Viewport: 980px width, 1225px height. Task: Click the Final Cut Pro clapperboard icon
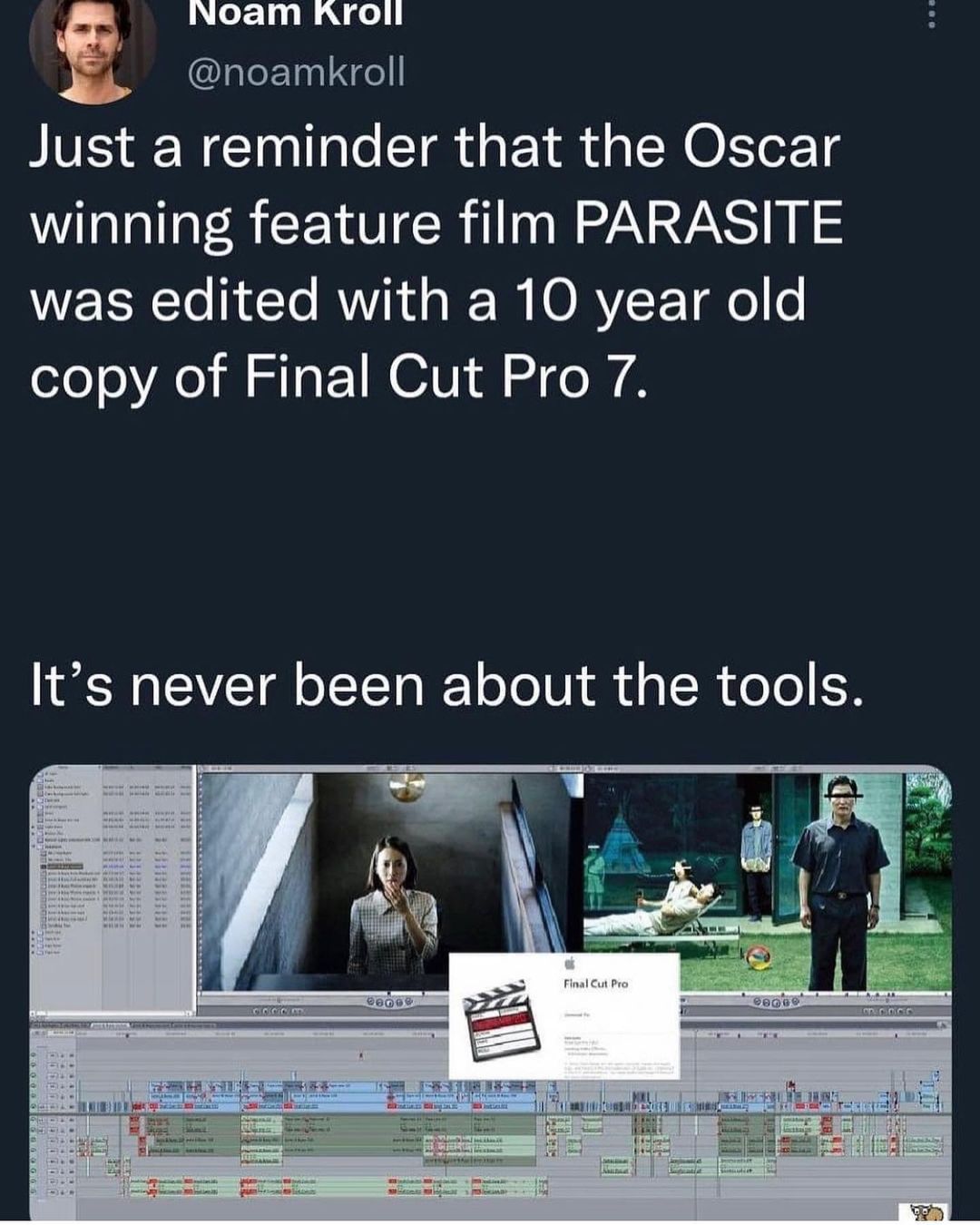coord(497,1020)
